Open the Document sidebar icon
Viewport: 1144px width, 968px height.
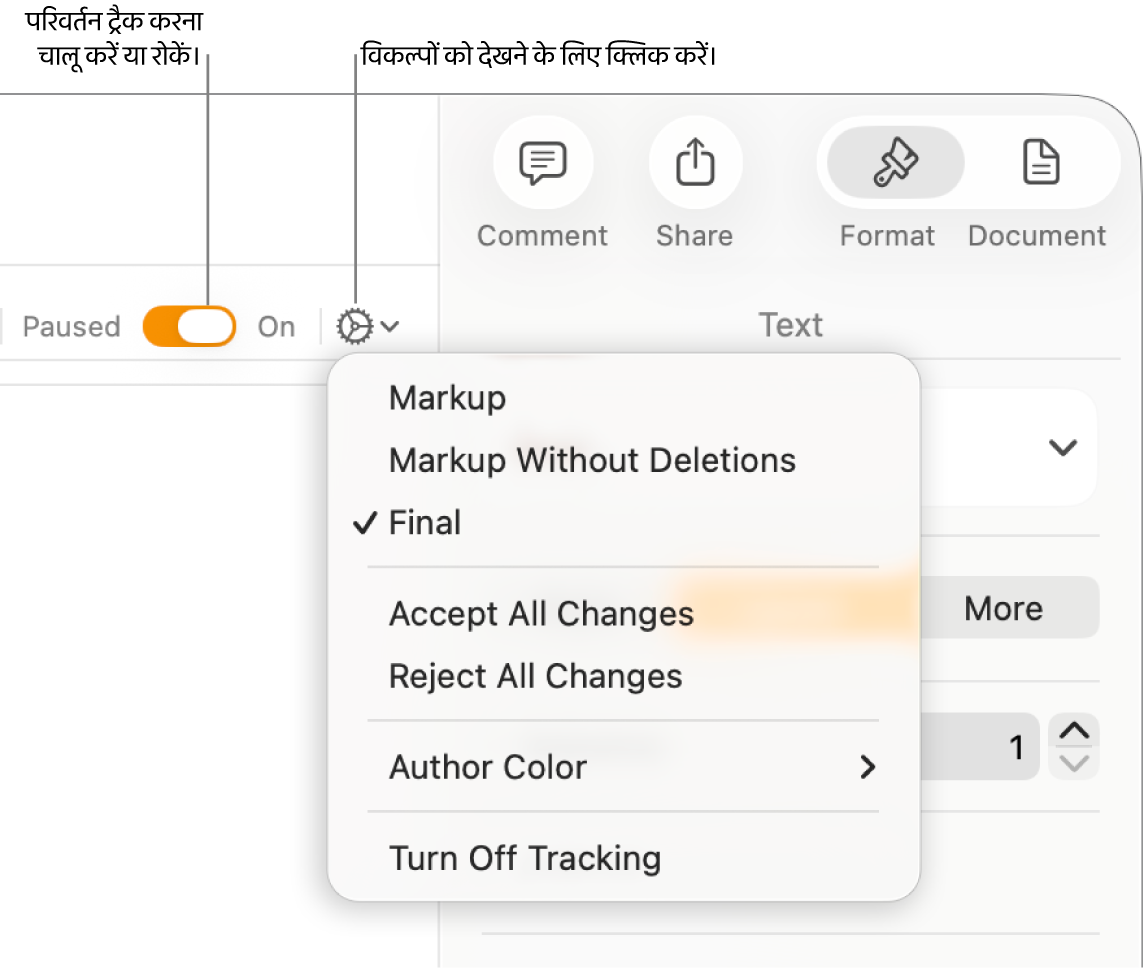[1041, 162]
